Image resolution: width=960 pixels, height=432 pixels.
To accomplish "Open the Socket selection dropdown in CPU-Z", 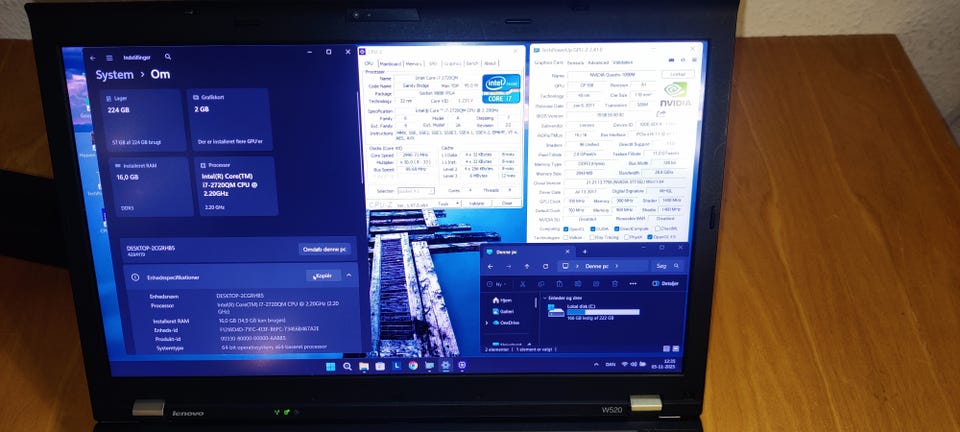I will click(x=416, y=191).
